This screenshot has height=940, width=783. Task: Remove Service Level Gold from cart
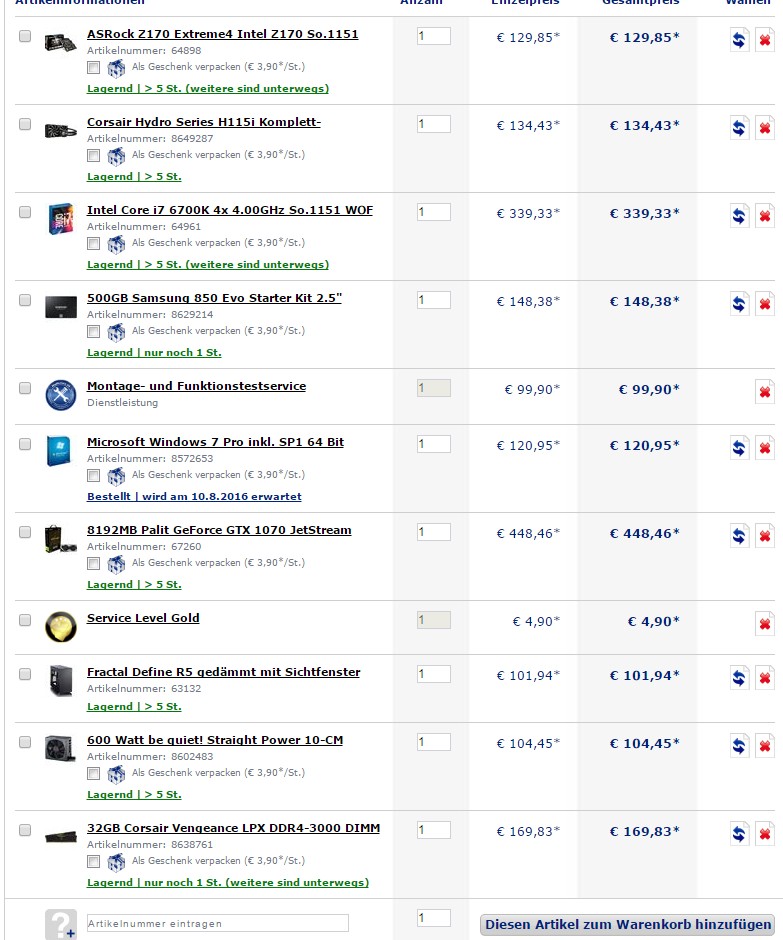click(x=765, y=624)
